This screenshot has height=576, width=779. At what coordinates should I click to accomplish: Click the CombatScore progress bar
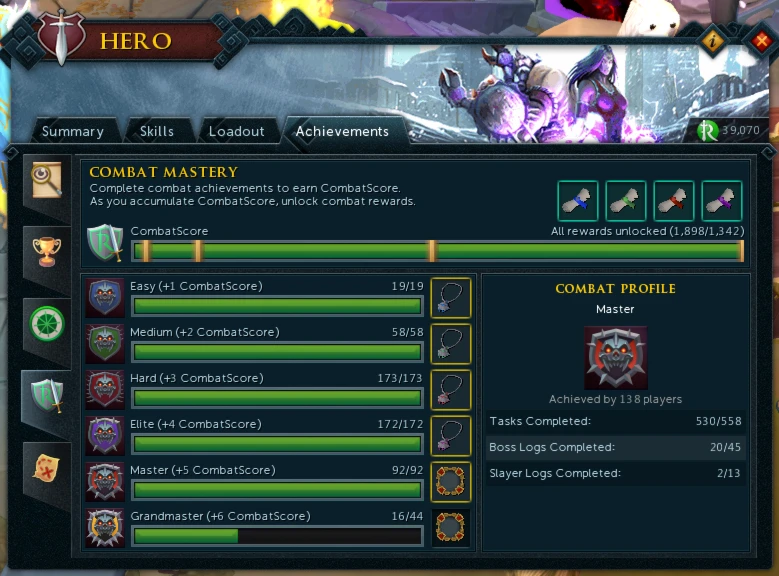tap(438, 251)
